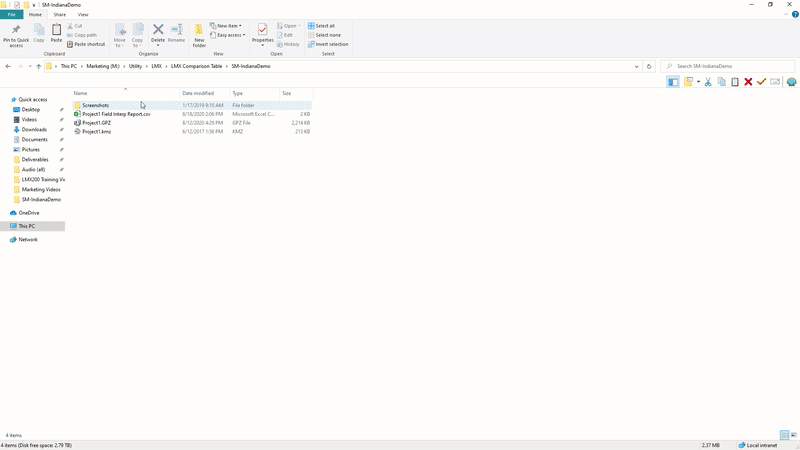Click History in the Open group
800x450 pixels.
(288, 44)
